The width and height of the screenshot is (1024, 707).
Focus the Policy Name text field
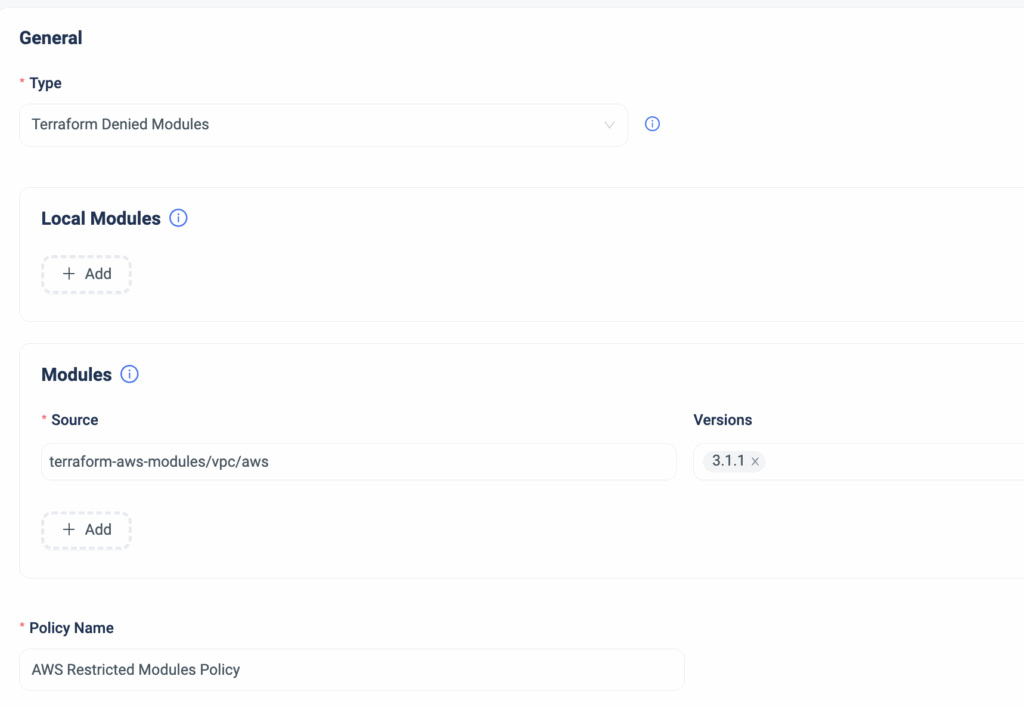click(351, 669)
